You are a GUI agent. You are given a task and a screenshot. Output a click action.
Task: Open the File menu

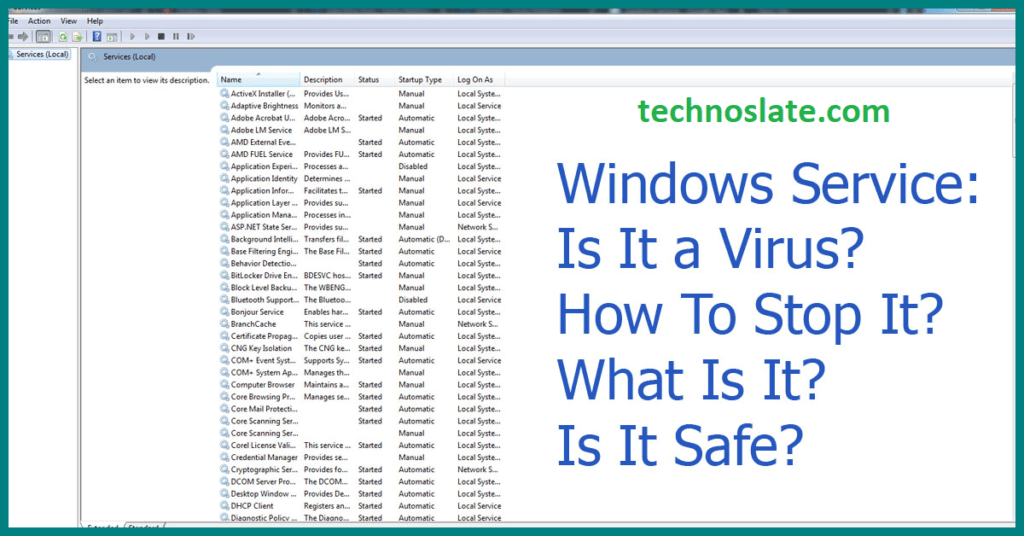click(x=13, y=21)
